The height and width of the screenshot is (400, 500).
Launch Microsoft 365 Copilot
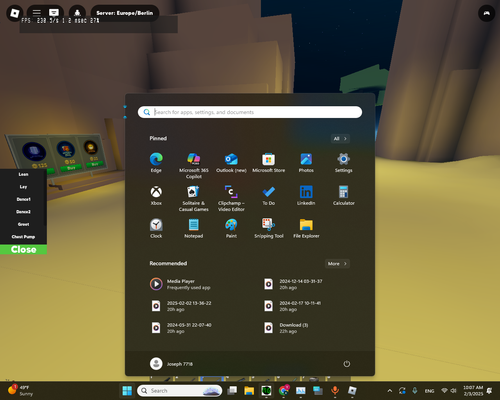point(194,166)
